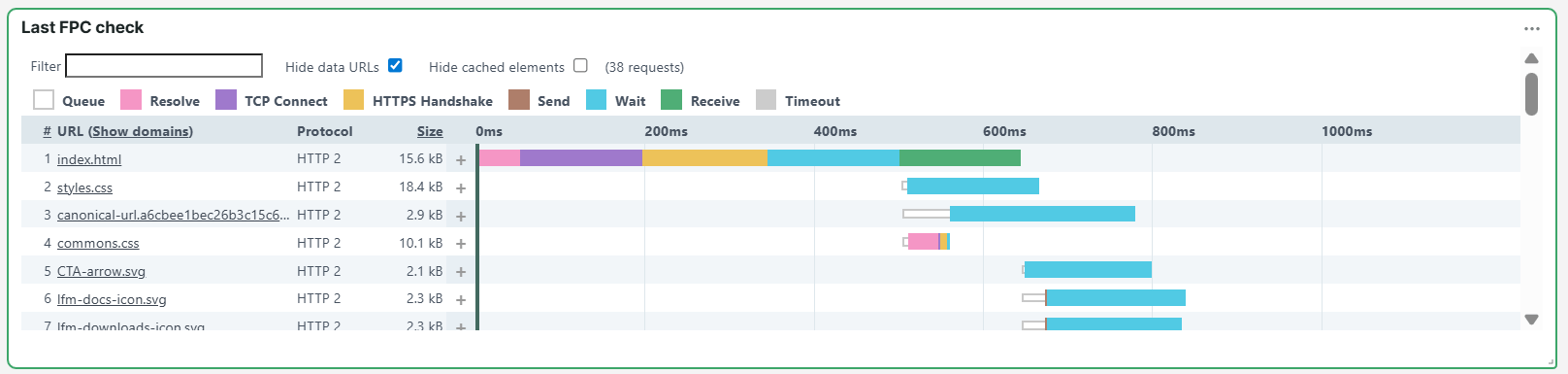Screen dimensions: 1568x374
Task: Toggle the Queue legend swatch
Action: [44, 100]
